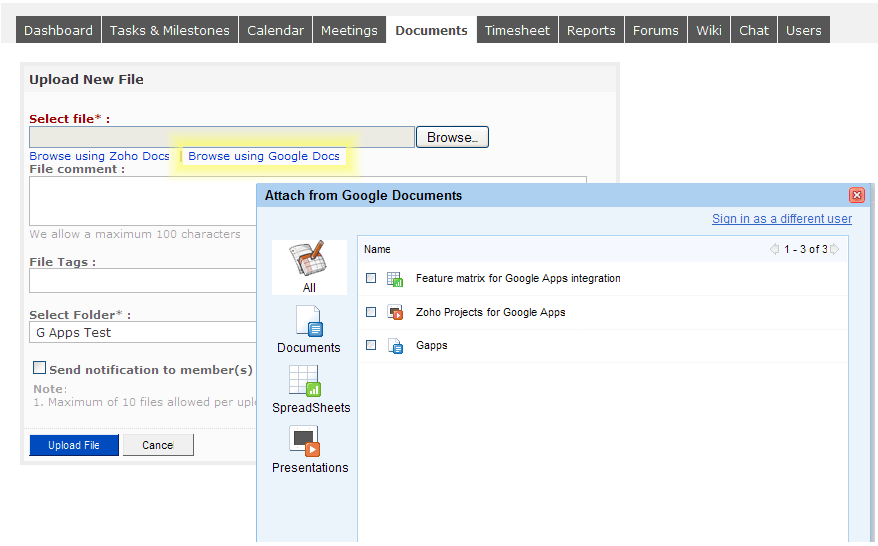Click the Zoho Projects presentation file icon
878x546 pixels.
pos(395,312)
